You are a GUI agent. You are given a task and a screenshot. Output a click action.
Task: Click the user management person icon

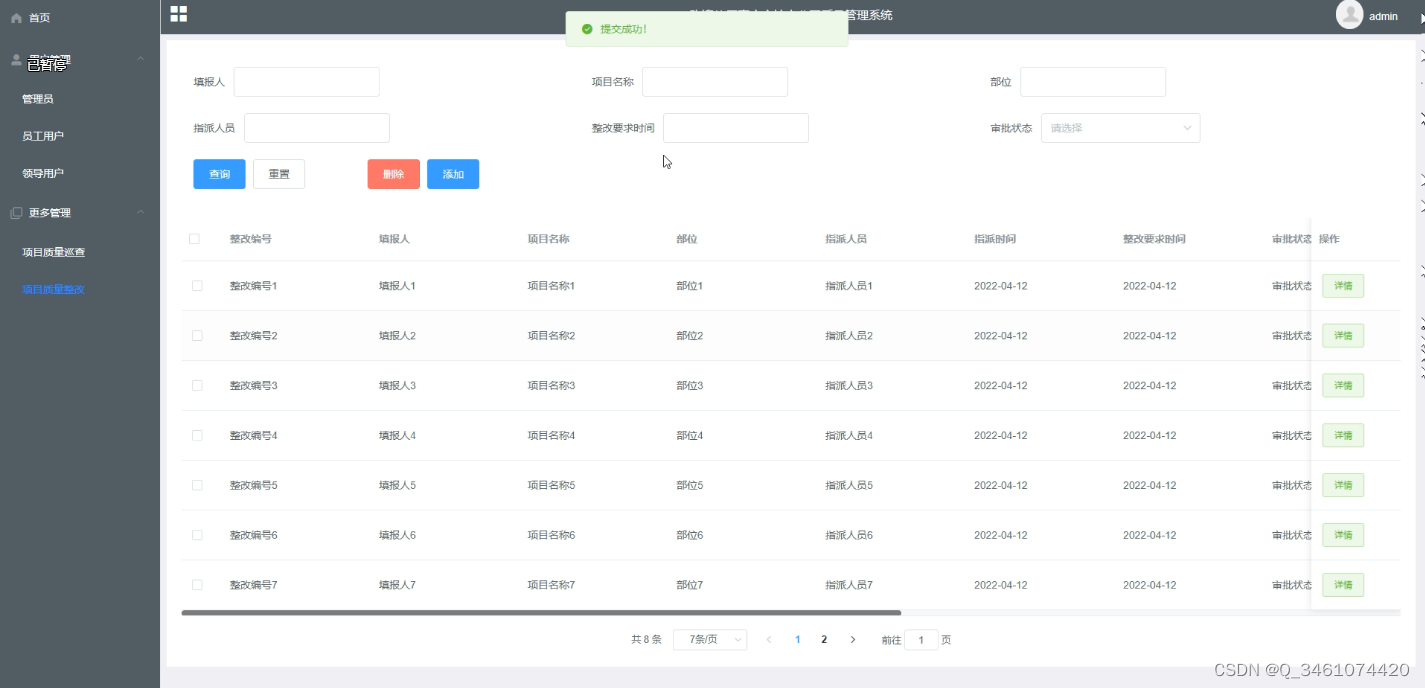click(16, 60)
